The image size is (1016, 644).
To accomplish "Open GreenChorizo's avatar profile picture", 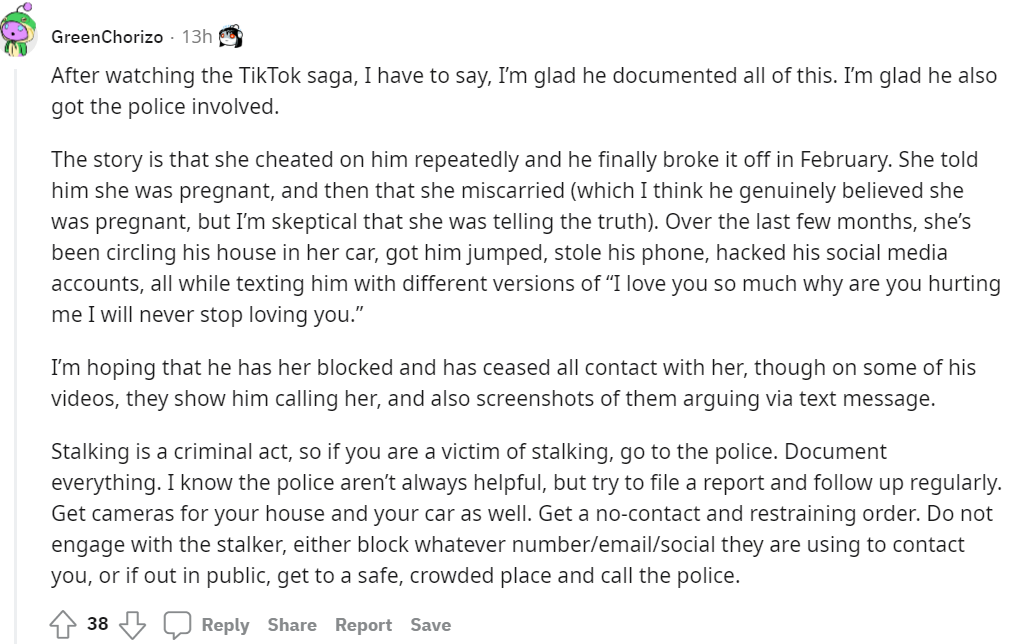I will 18,30.
